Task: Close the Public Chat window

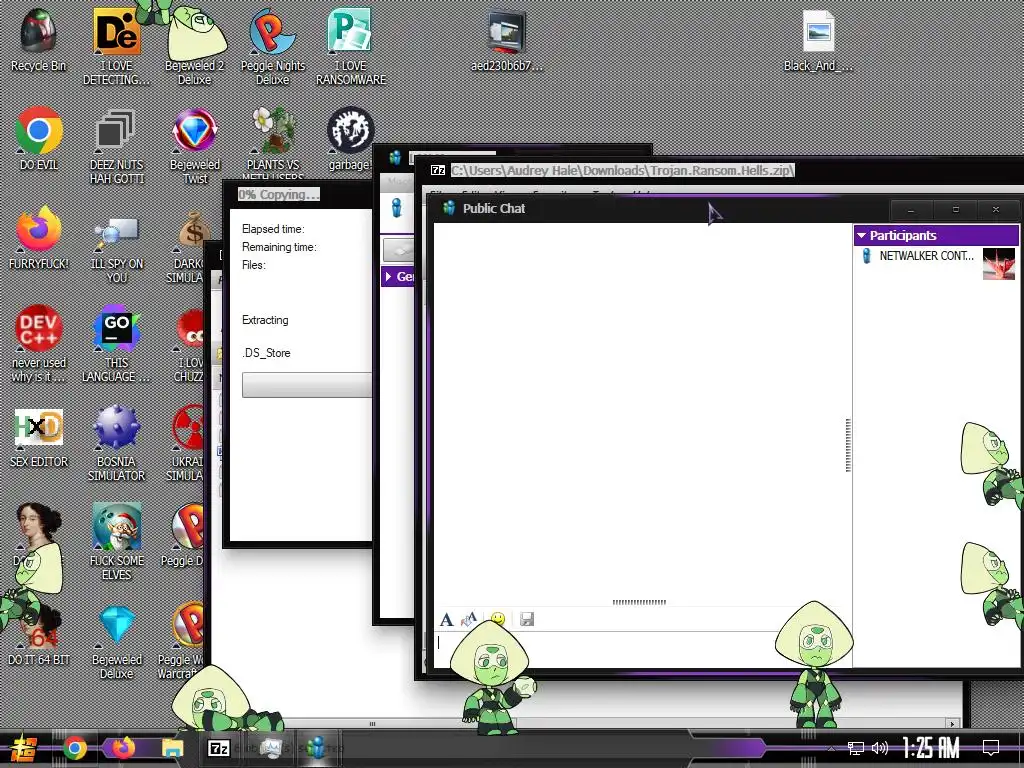Action: tap(996, 210)
